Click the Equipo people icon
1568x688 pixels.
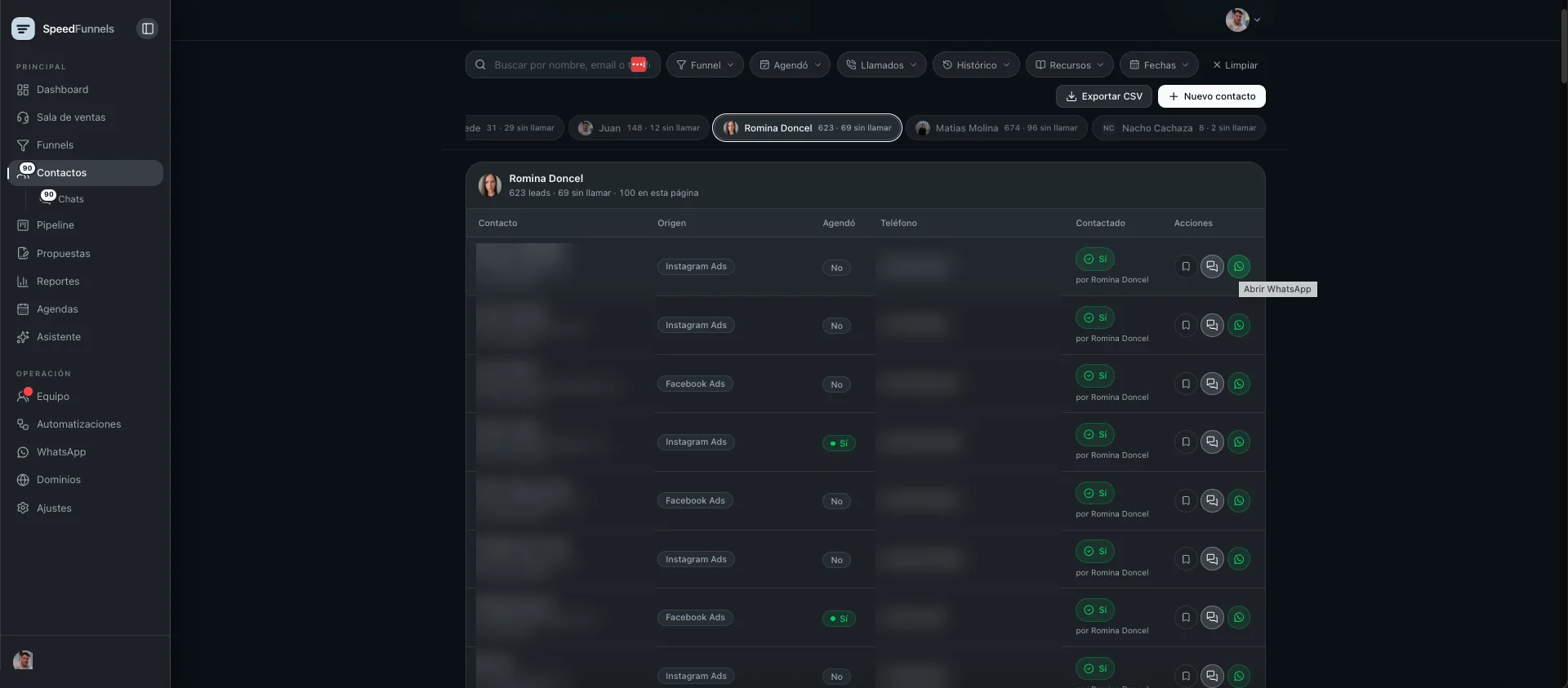tap(23, 397)
